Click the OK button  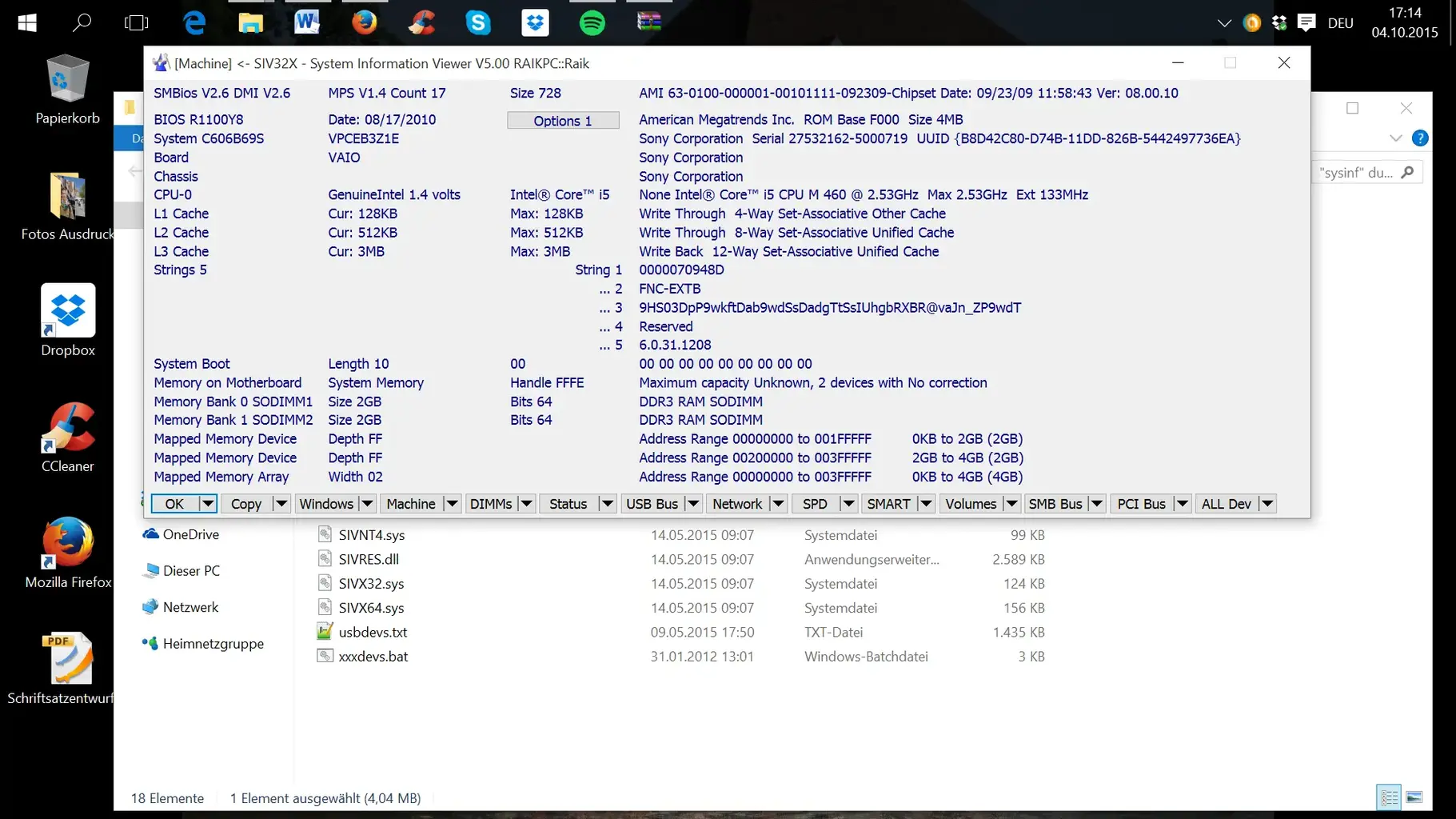(174, 504)
